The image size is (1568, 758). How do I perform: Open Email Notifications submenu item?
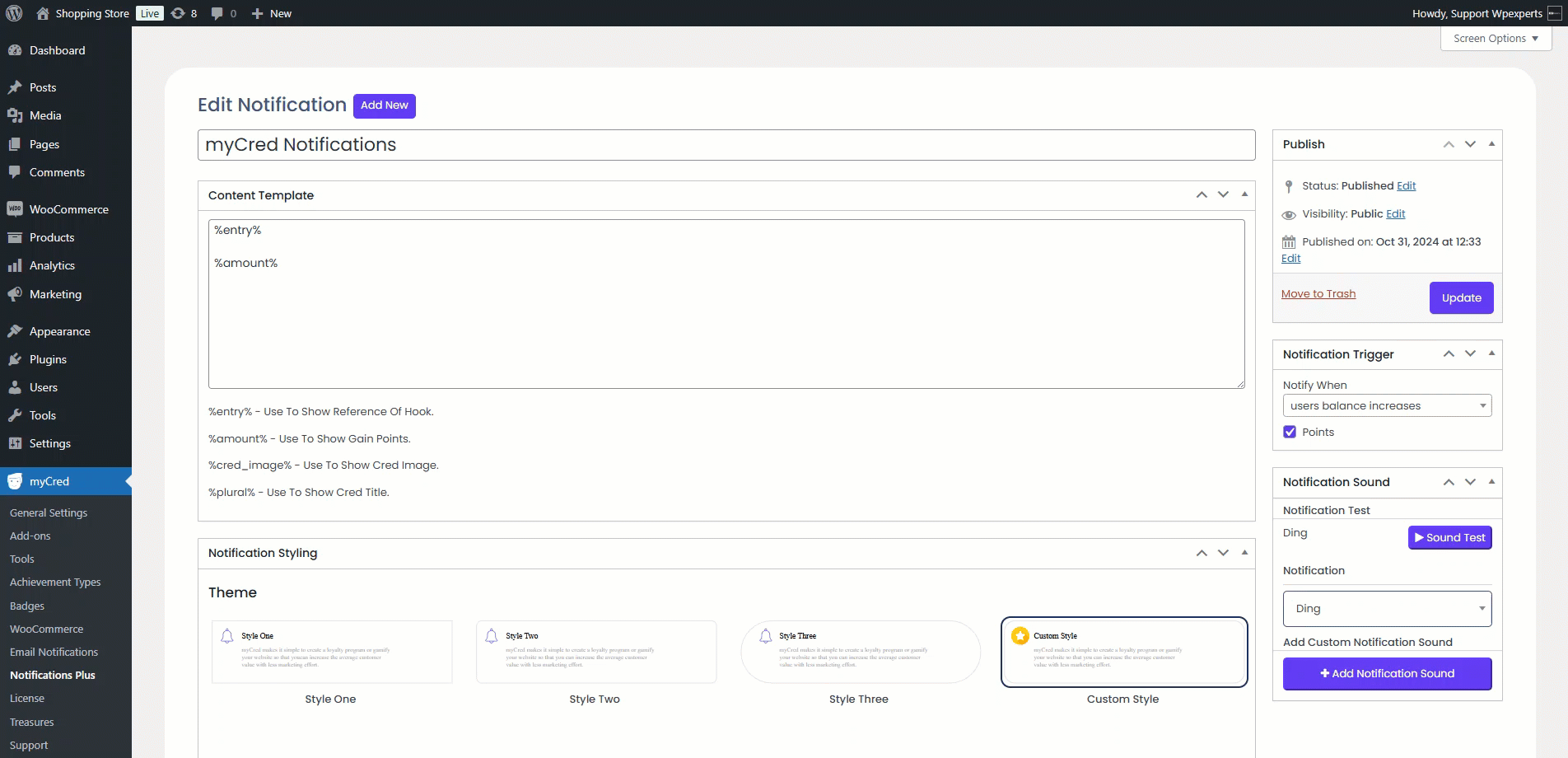tap(54, 652)
